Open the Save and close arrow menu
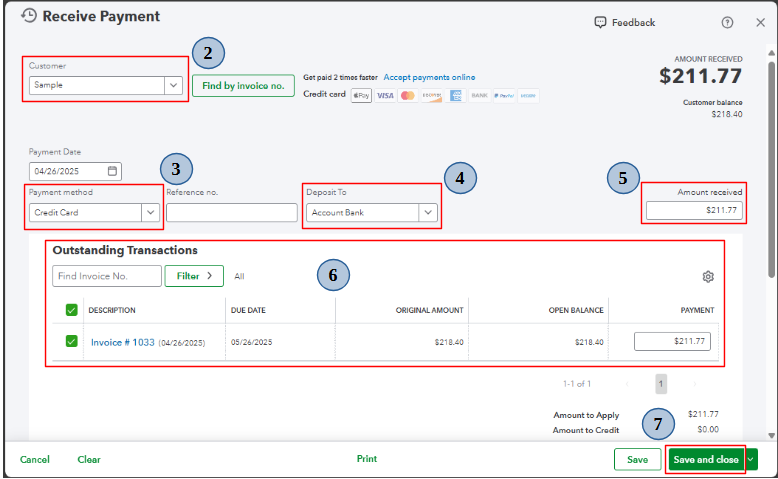 tap(751, 459)
